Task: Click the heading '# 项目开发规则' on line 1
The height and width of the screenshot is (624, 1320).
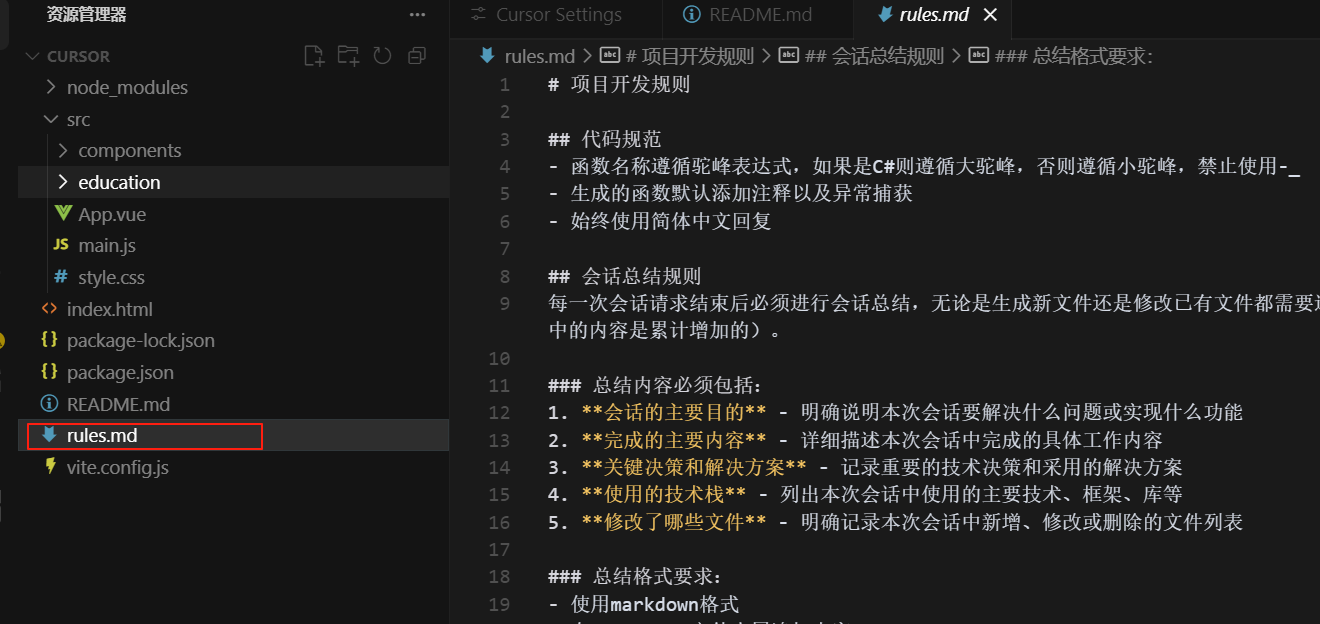Action: 620,84
